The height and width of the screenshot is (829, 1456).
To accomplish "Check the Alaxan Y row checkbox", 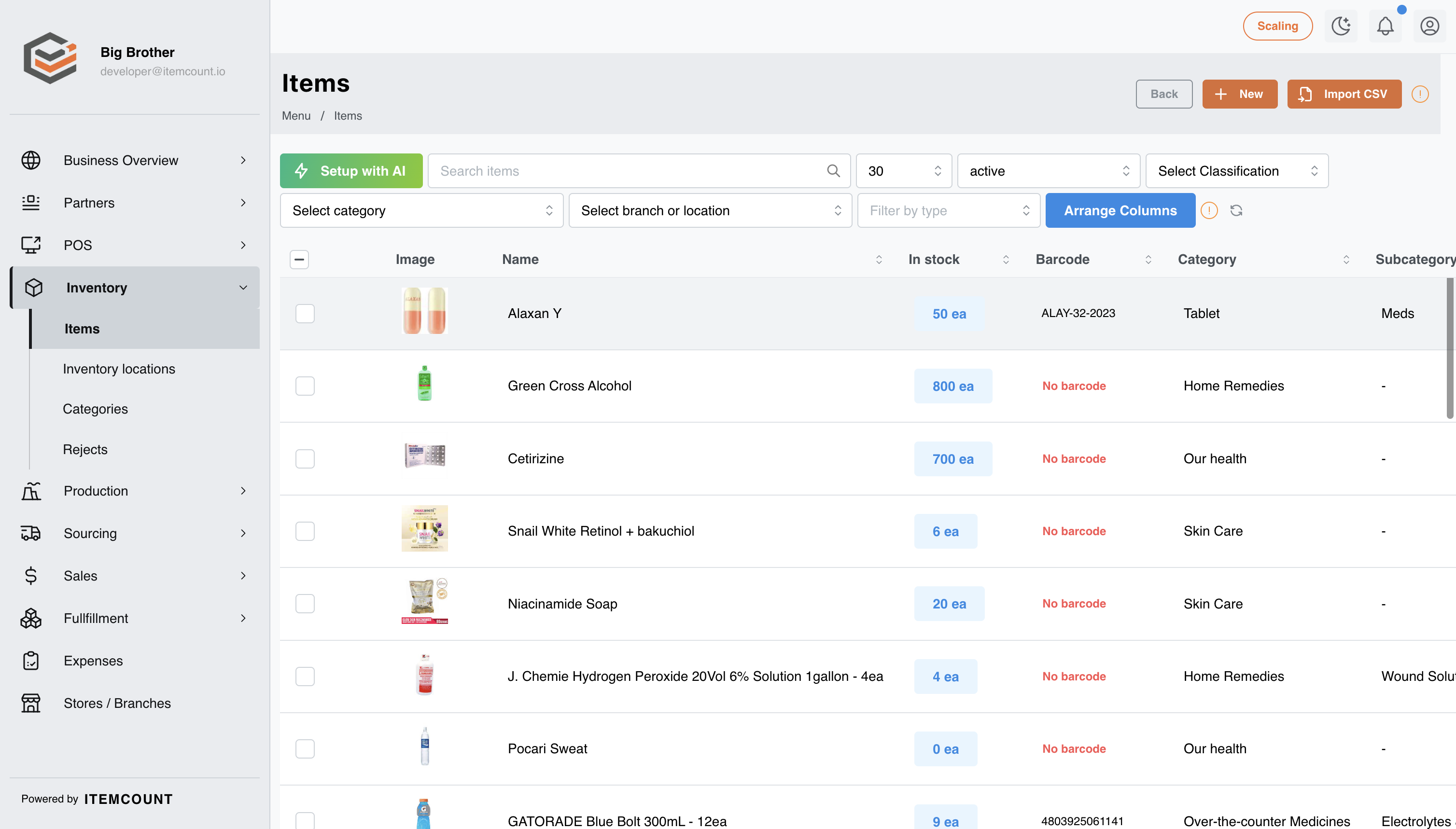I will 305,314.
